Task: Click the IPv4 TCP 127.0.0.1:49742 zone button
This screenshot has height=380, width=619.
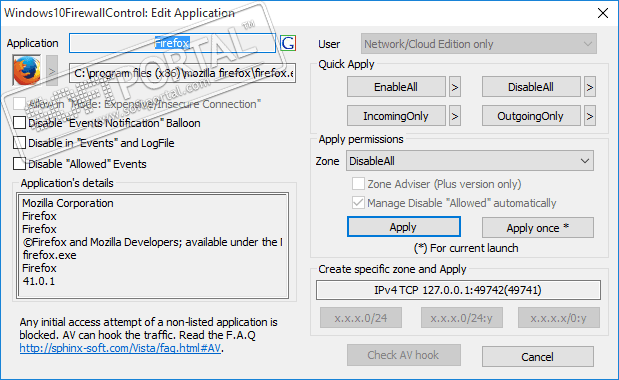Action: pos(458,290)
